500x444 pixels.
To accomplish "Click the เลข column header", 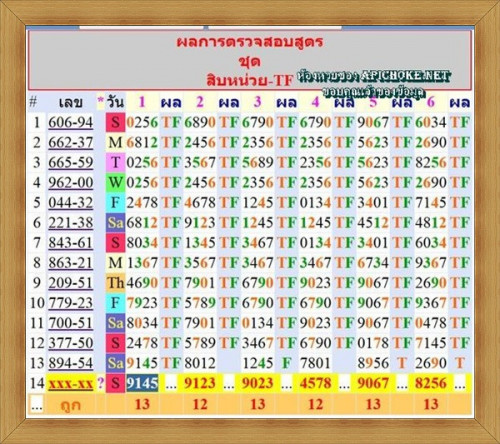I will (x=70, y=102).
